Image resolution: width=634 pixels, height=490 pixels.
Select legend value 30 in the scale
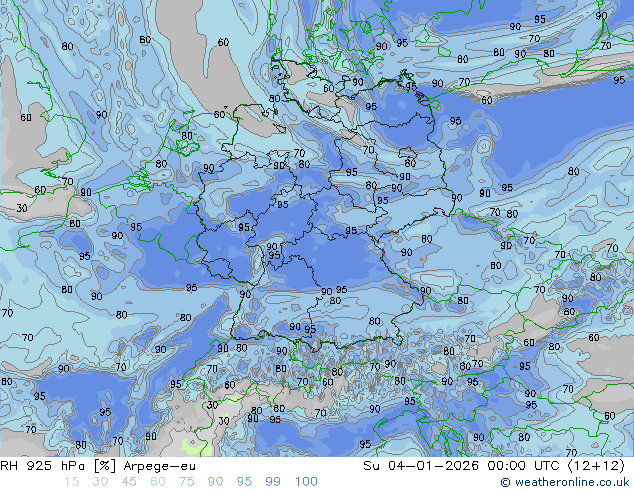tap(100, 482)
